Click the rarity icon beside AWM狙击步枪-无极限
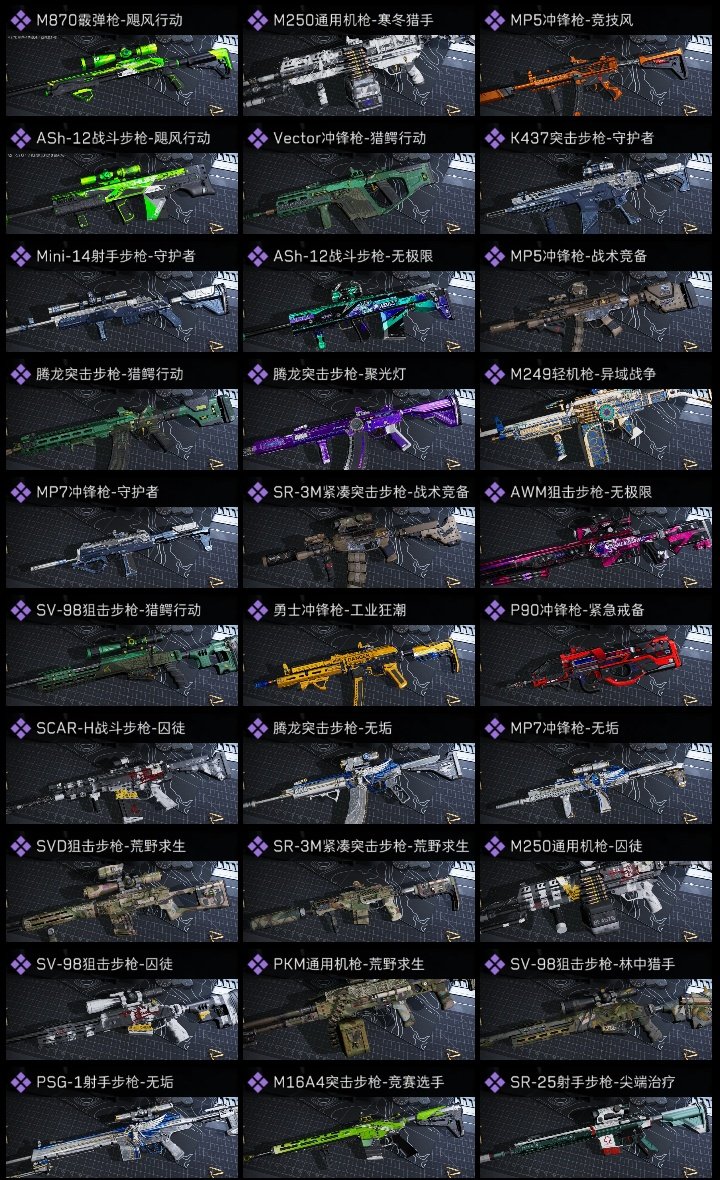This screenshot has width=720, height=1180. click(494, 492)
